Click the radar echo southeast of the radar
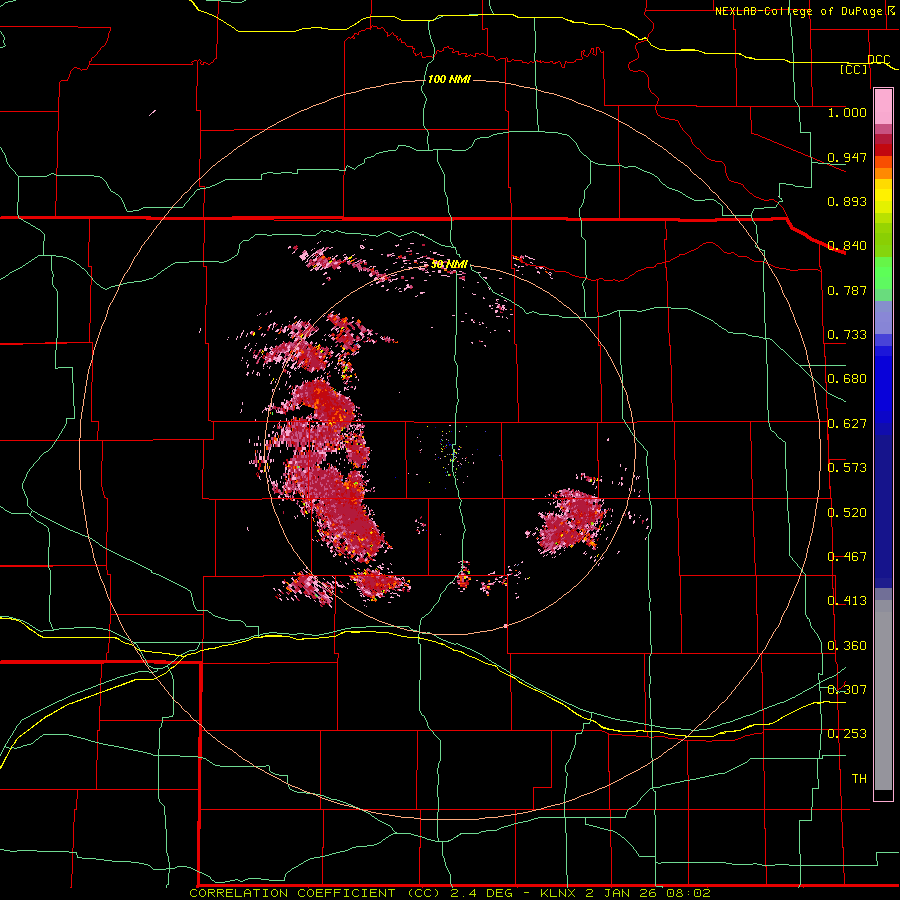This screenshot has width=900, height=900. 571,521
